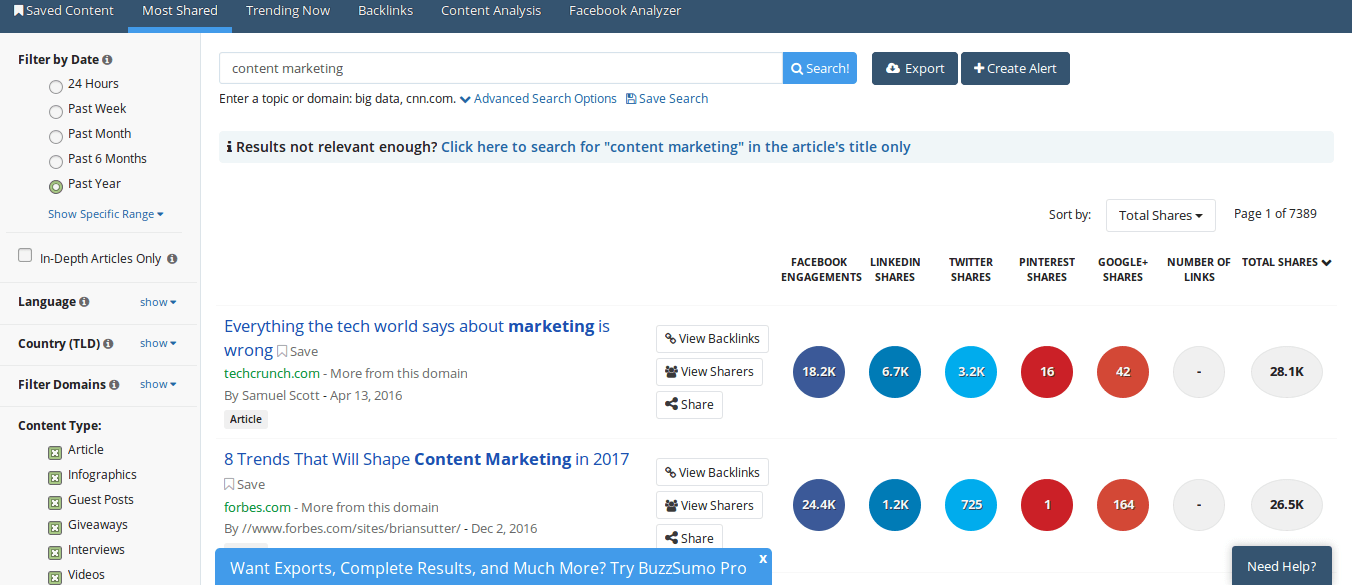Image resolution: width=1352 pixels, height=585 pixels.
Task: Uncheck the Infographics content type
Action: click(55, 477)
